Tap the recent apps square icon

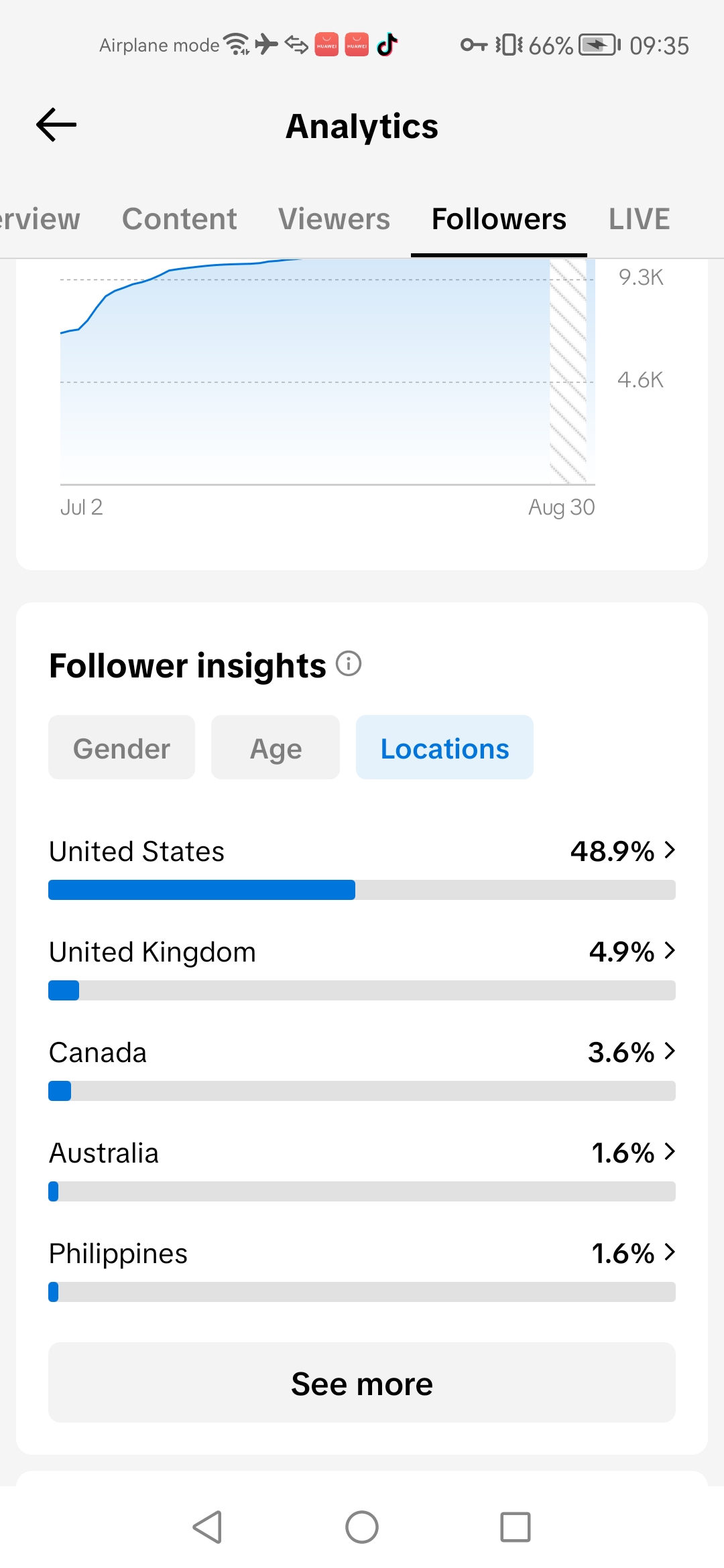[516, 1527]
